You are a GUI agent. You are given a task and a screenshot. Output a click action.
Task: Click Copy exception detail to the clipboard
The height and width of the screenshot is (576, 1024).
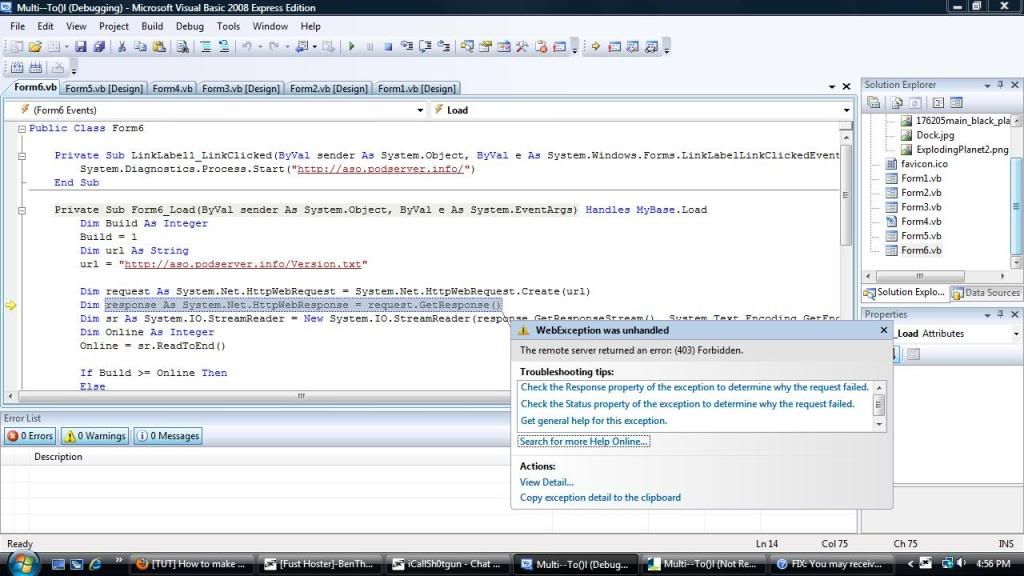click(600, 498)
